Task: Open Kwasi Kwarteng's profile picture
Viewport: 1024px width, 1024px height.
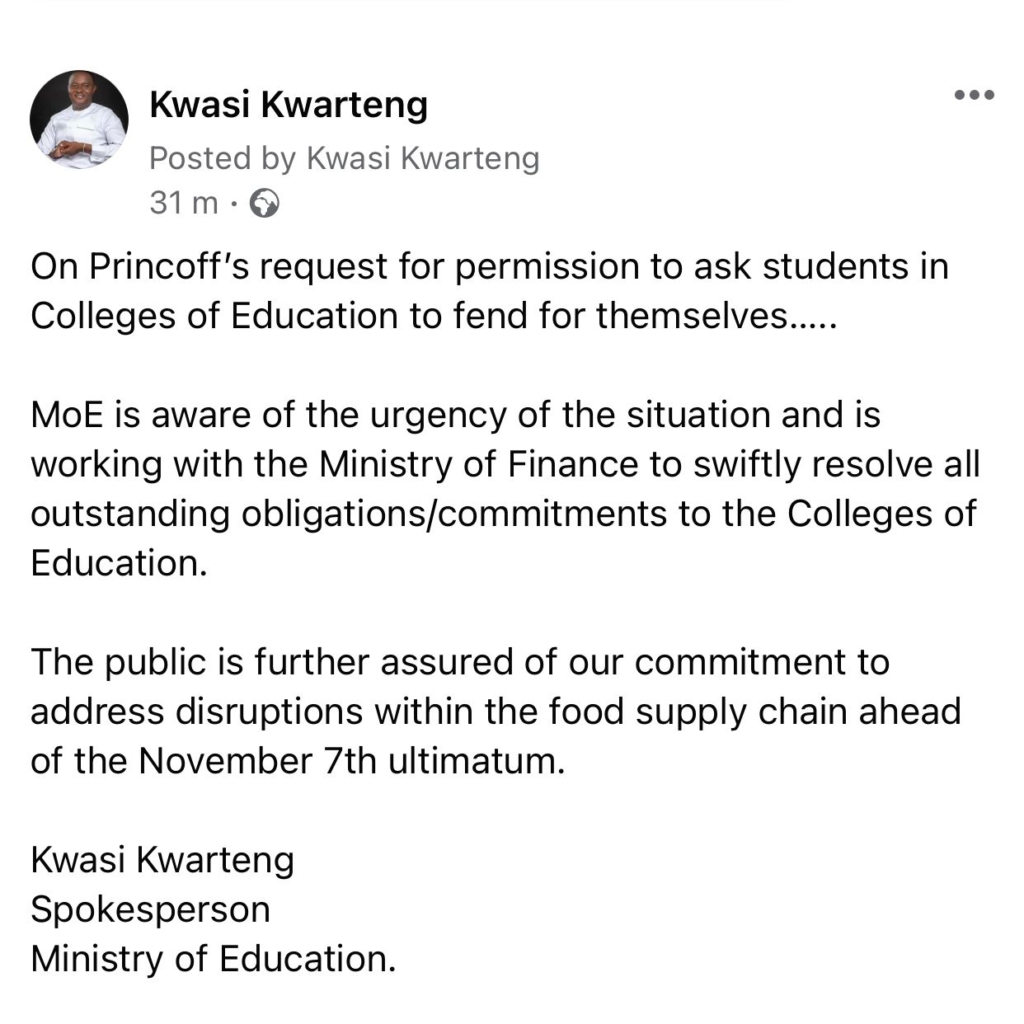Action: (79, 120)
